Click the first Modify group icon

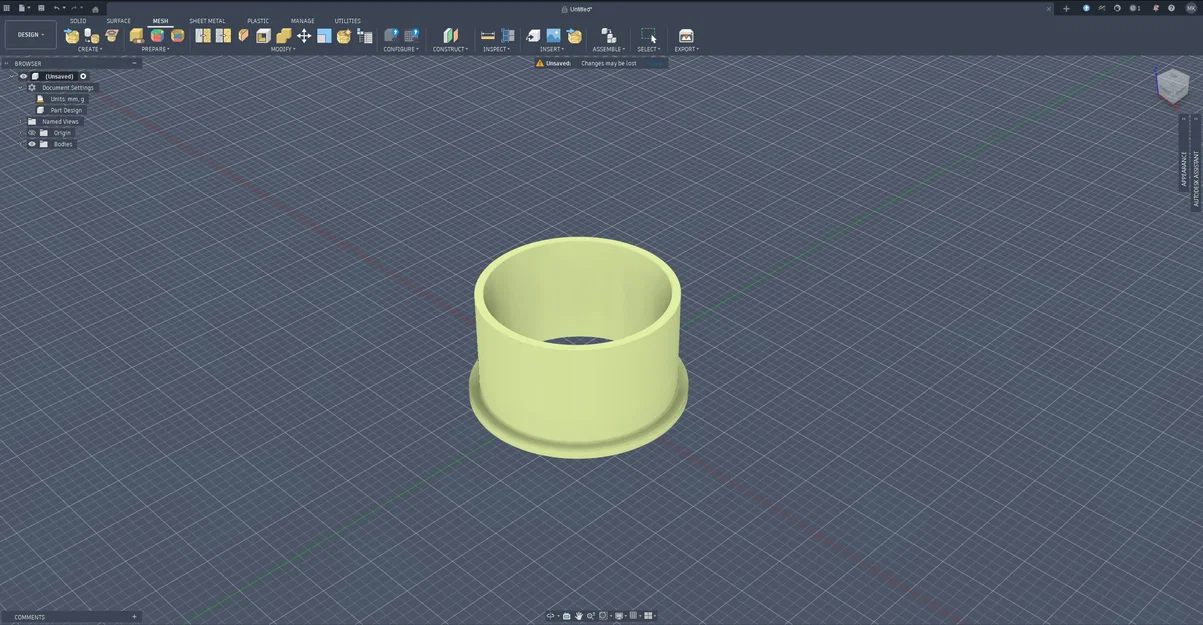click(203, 36)
